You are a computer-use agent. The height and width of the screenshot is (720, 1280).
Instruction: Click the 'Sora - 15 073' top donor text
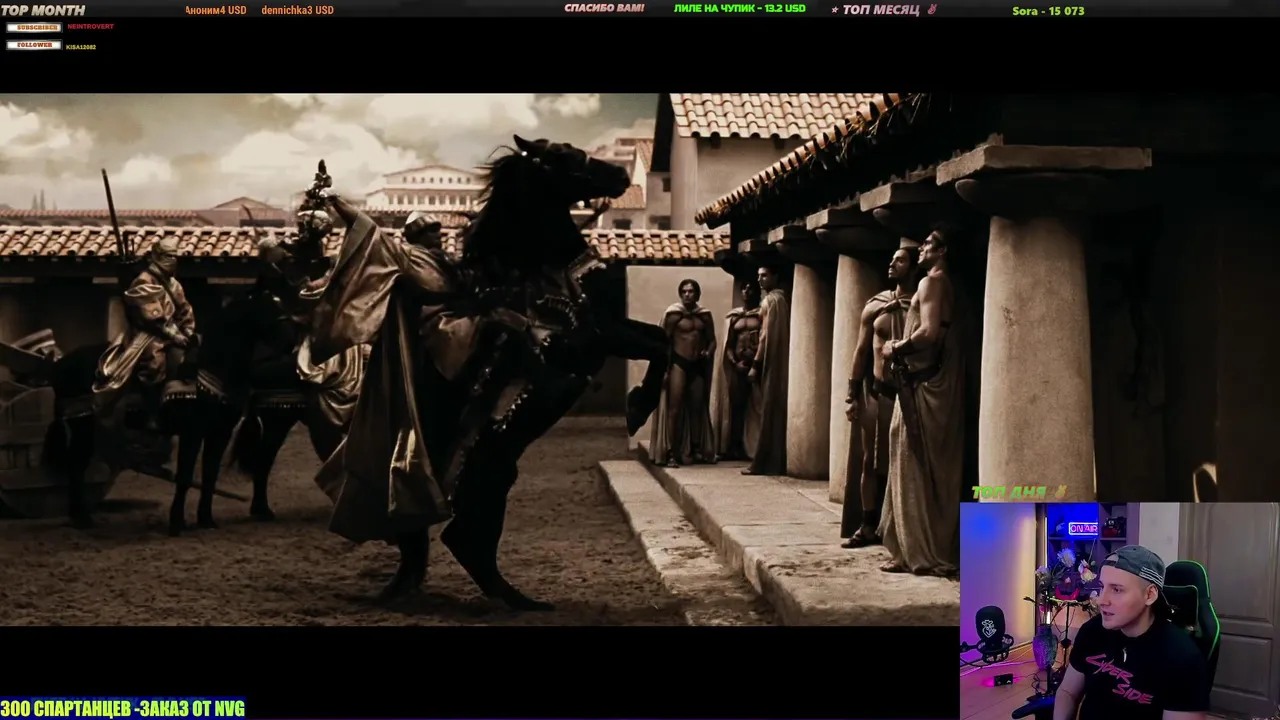(x=1048, y=11)
